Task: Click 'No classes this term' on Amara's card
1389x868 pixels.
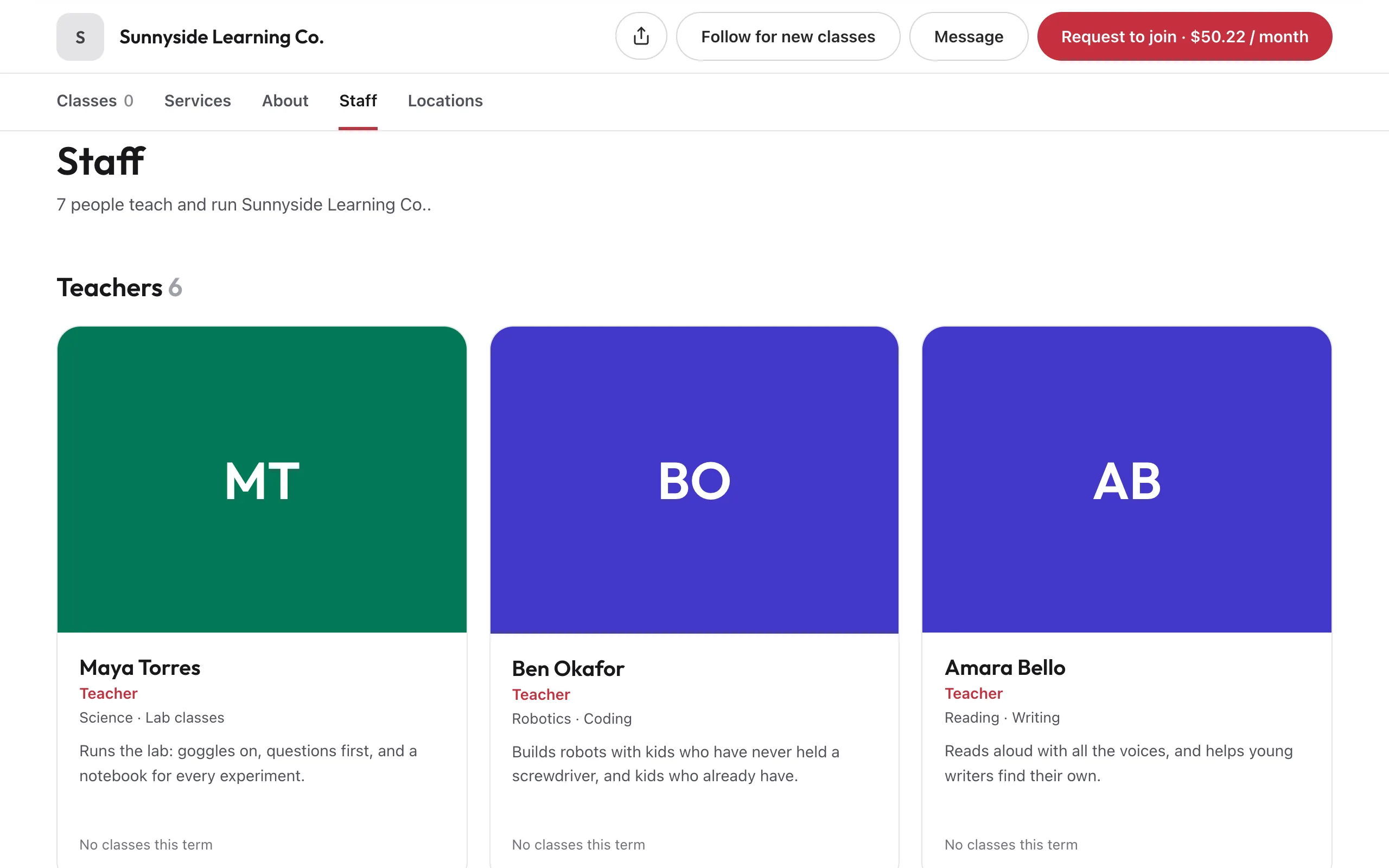Action: coord(1011,845)
